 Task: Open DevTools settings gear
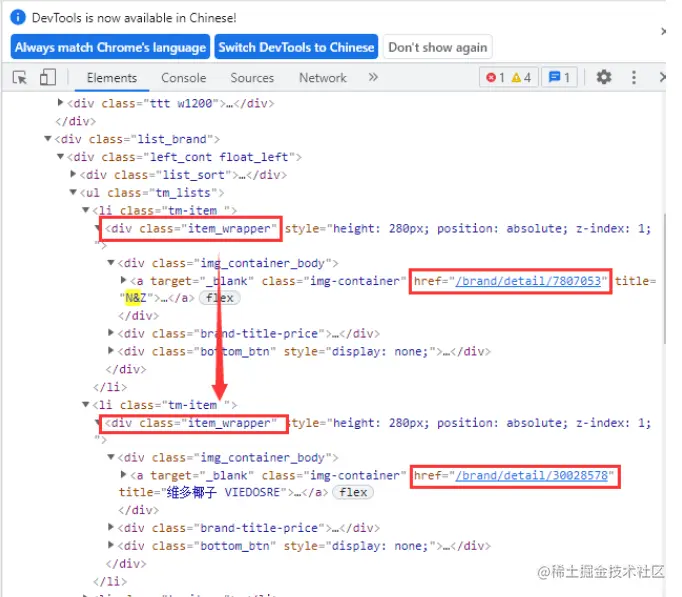[x=603, y=77]
